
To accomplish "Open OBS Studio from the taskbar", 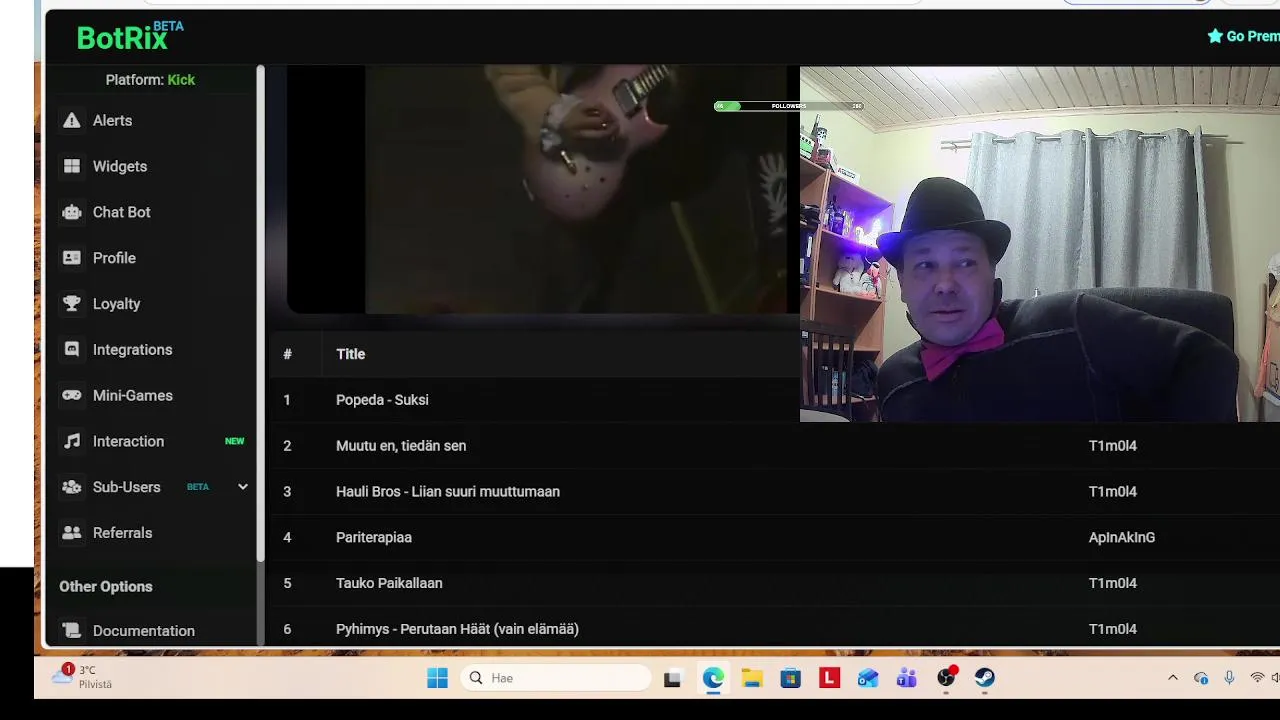I will (946, 678).
